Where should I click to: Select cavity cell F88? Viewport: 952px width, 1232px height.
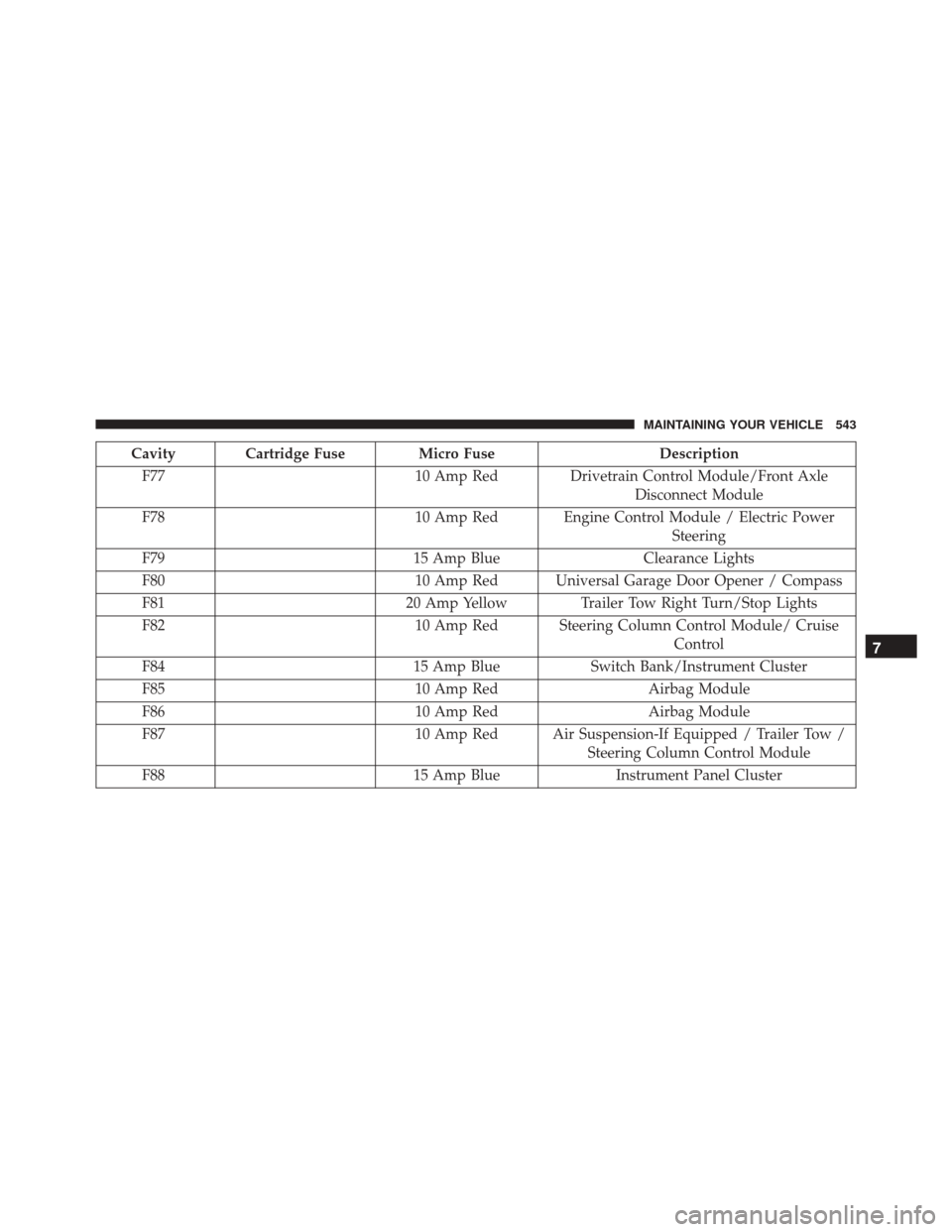click(154, 776)
